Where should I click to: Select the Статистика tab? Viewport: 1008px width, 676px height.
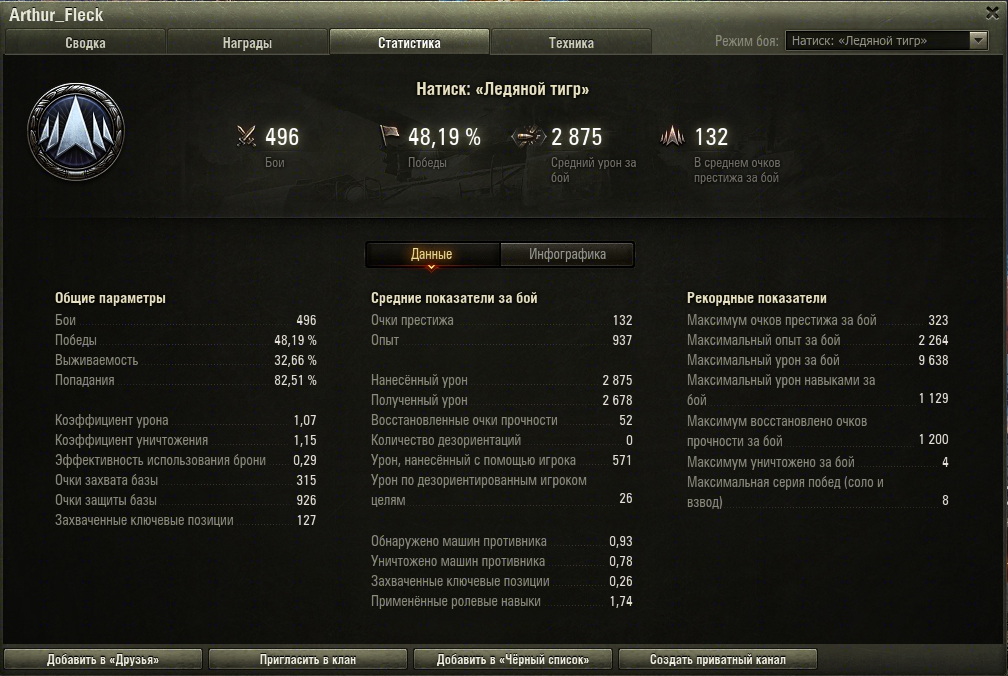(x=410, y=42)
